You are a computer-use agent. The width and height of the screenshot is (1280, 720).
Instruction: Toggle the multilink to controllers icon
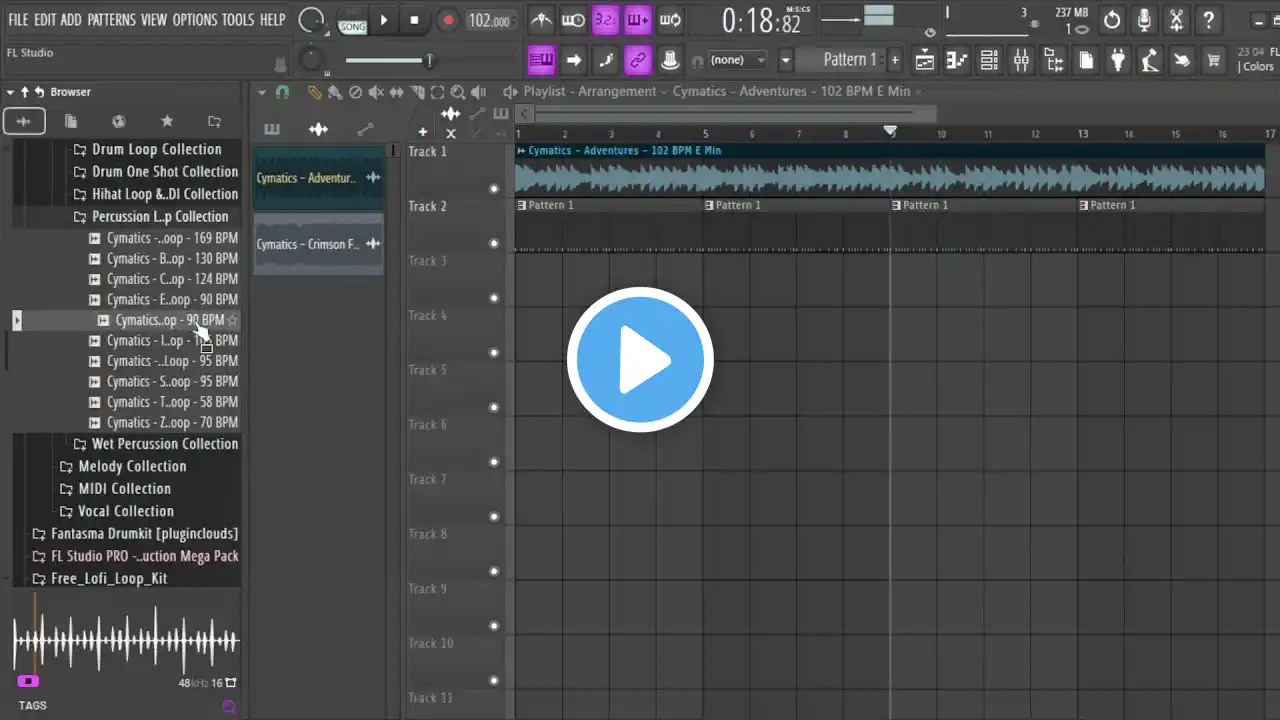[x=638, y=60]
